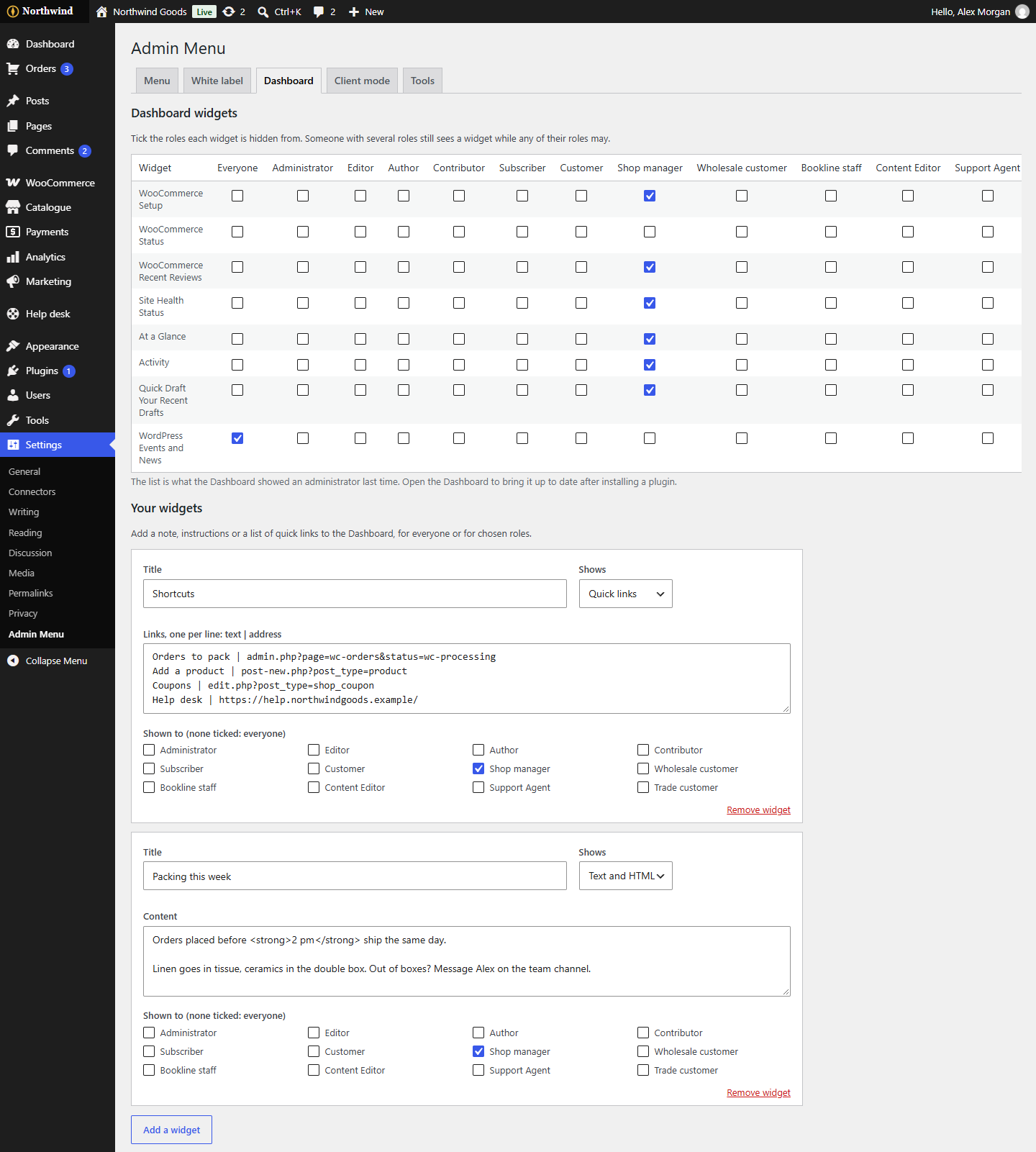The image size is (1036, 1152).
Task: Click the Marketing megaphone icon
Action: click(x=13, y=281)
